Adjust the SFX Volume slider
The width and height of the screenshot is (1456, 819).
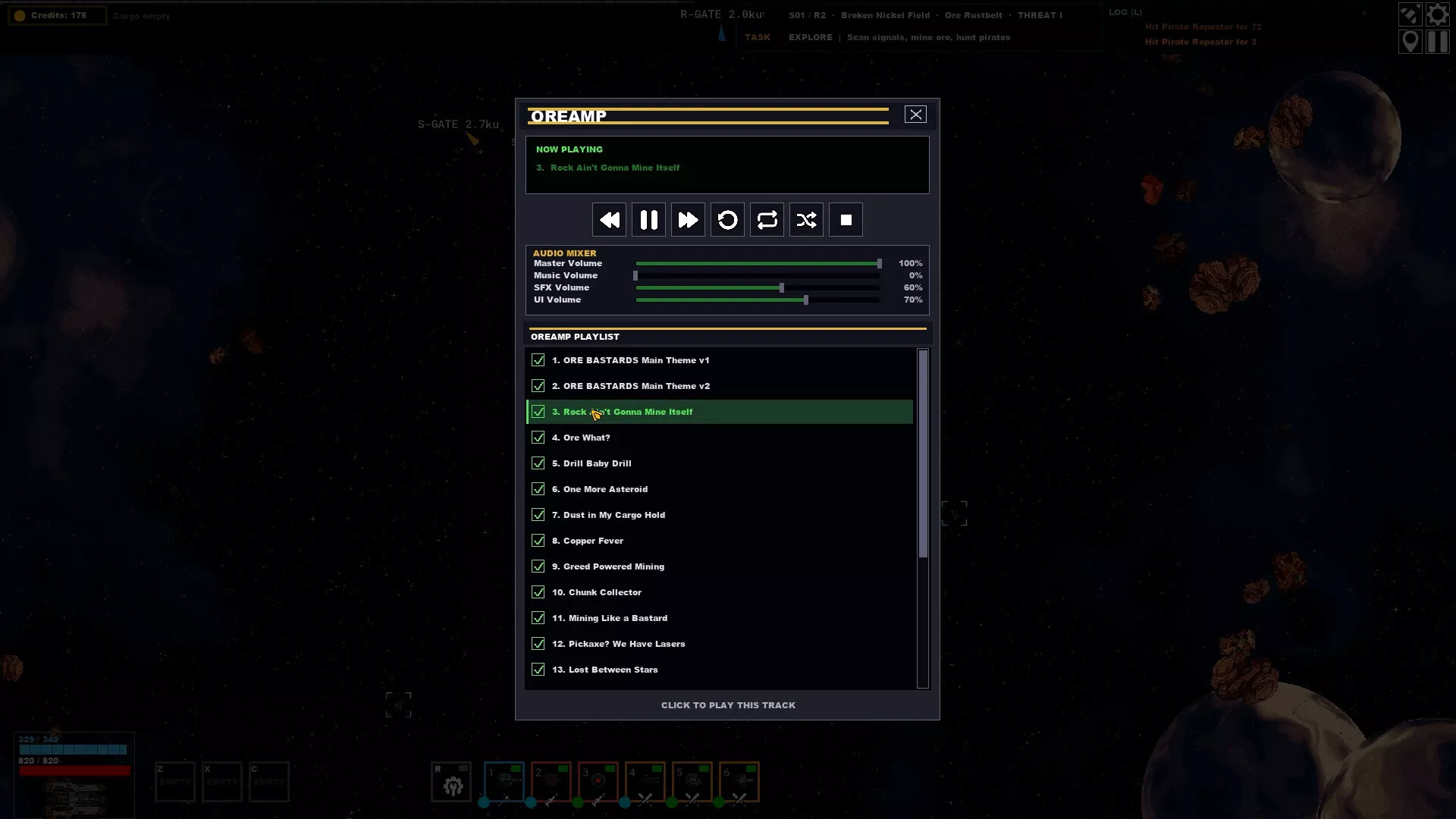point(758,288)
